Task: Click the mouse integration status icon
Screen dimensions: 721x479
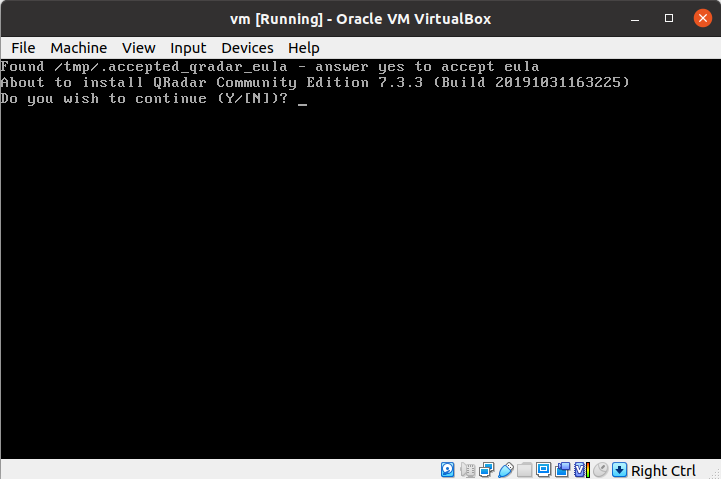Action: click(x=601, y=470)
